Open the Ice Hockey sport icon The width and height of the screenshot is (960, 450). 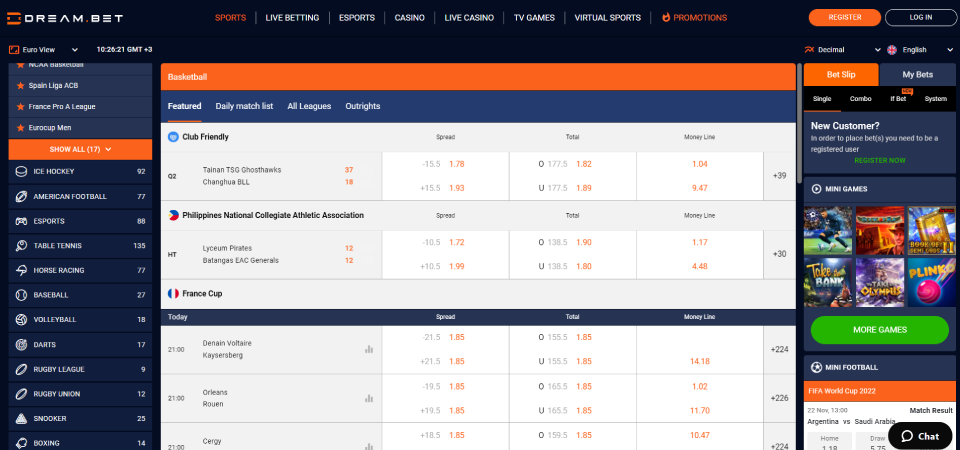(x=20, y=171)
